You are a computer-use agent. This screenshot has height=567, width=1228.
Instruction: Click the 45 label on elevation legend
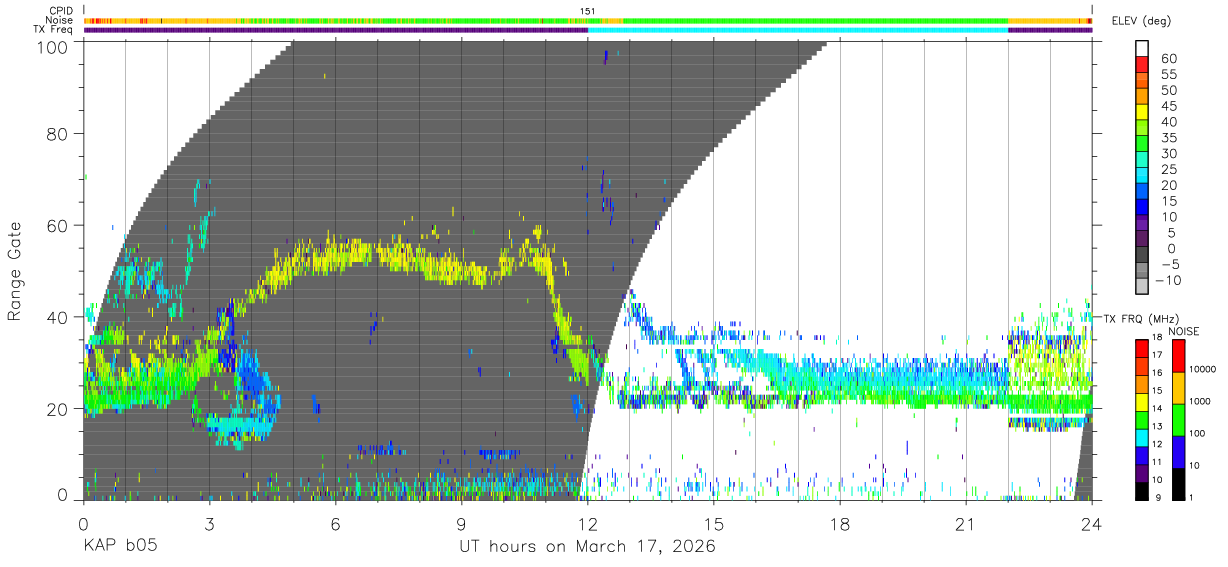coord(1168,106)
